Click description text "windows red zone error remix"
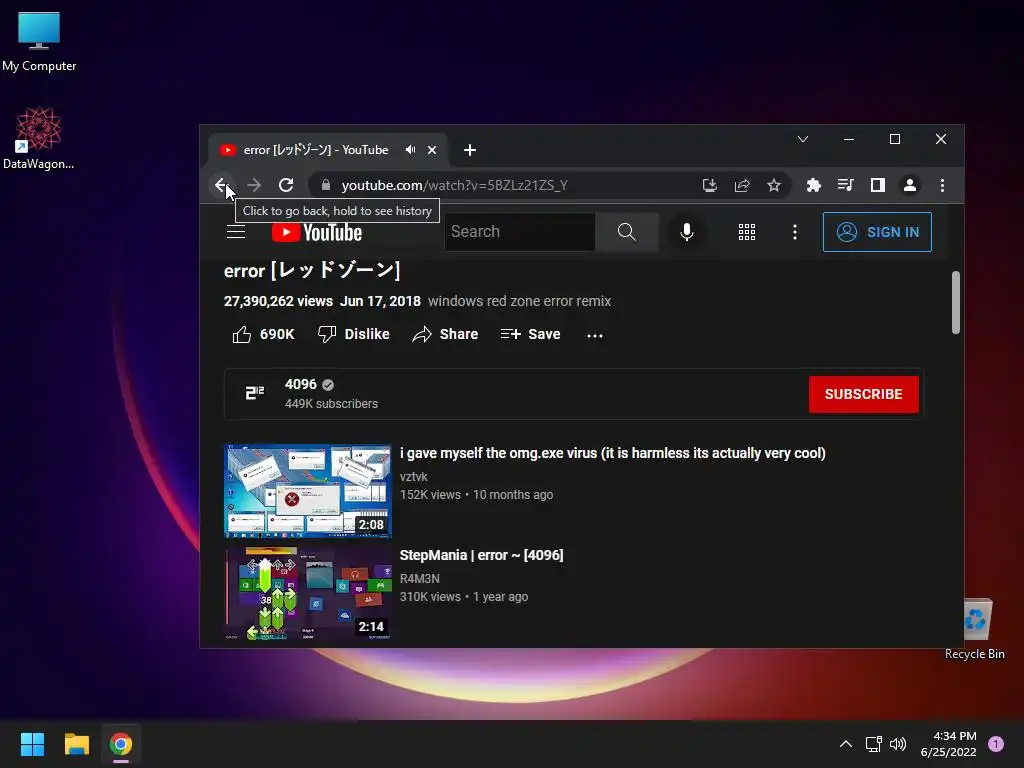Screen dimensions: 1024x768 519,301
